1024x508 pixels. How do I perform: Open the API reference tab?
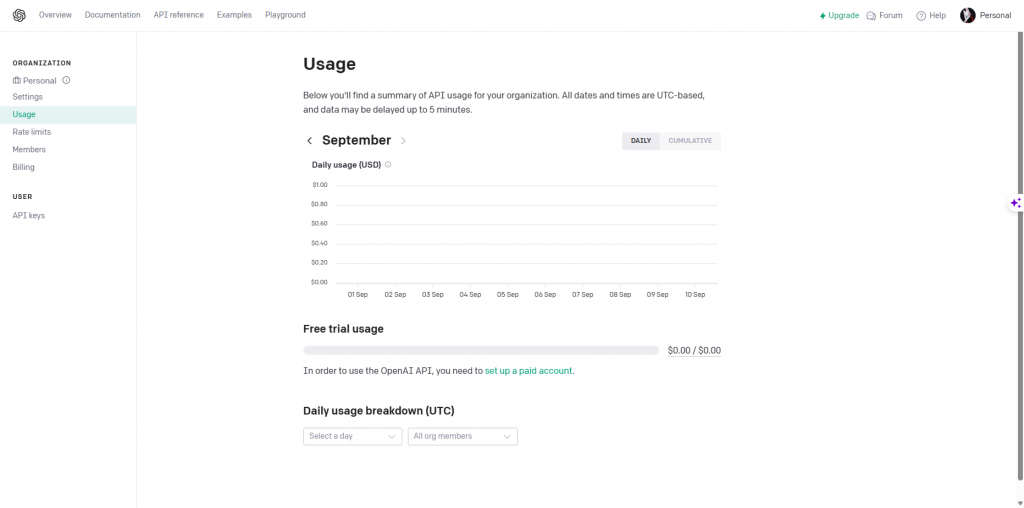178,15
